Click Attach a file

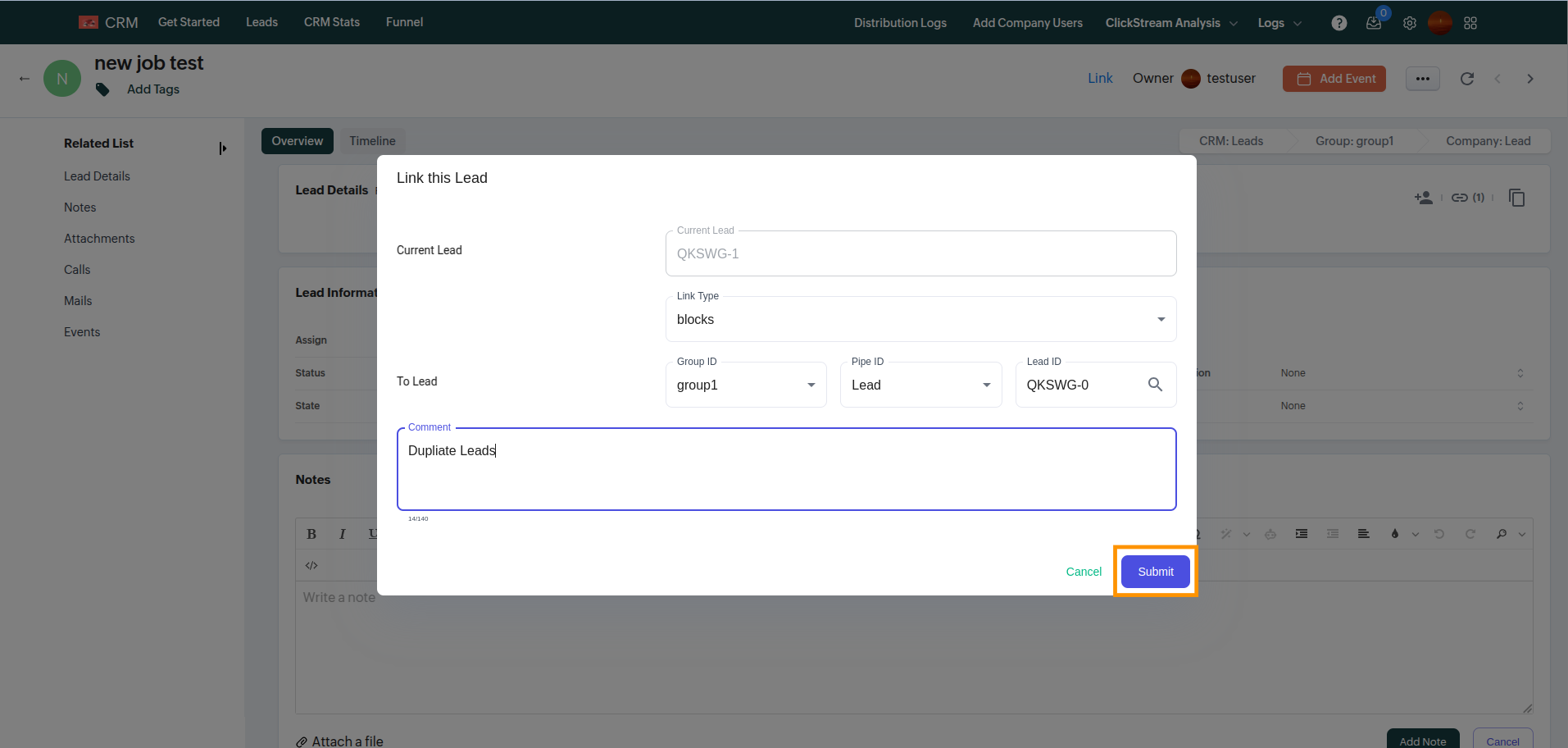[x=340, y=741]
